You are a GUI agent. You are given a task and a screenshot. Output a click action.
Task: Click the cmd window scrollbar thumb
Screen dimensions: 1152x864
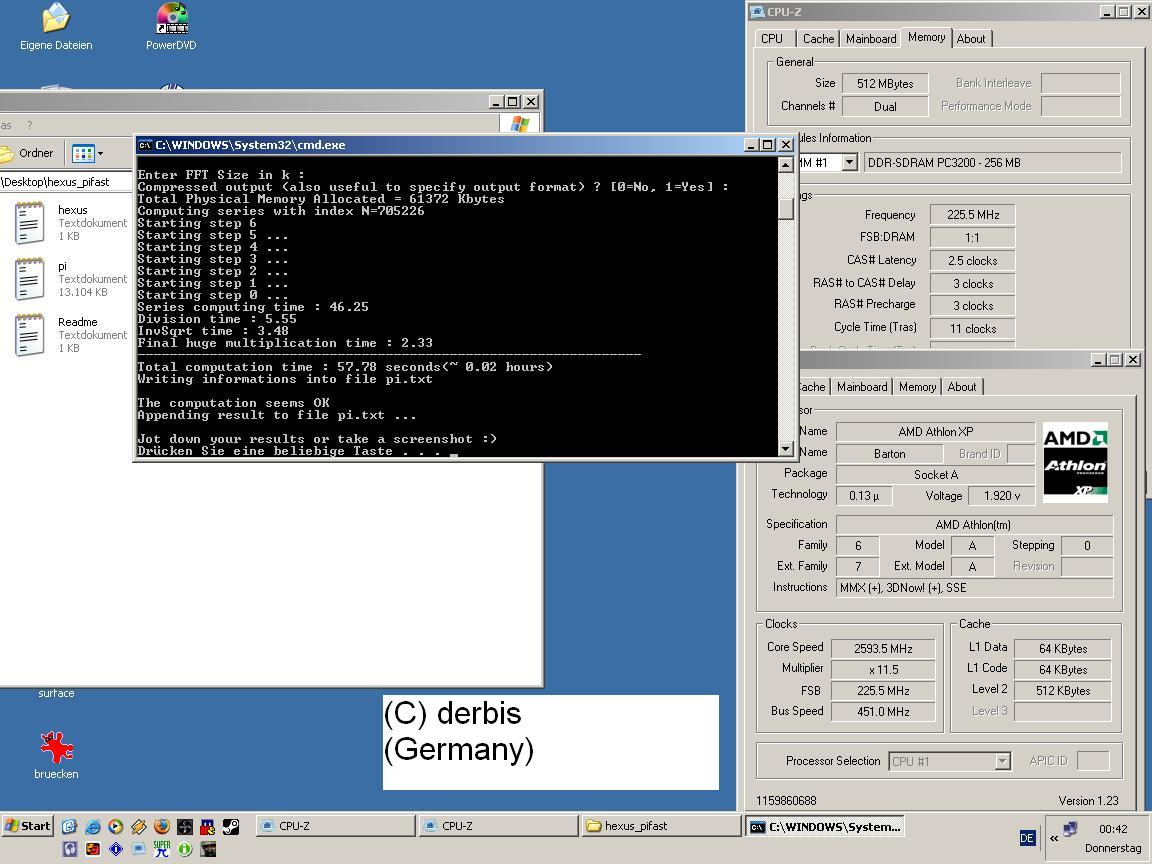tap(785, 208)
